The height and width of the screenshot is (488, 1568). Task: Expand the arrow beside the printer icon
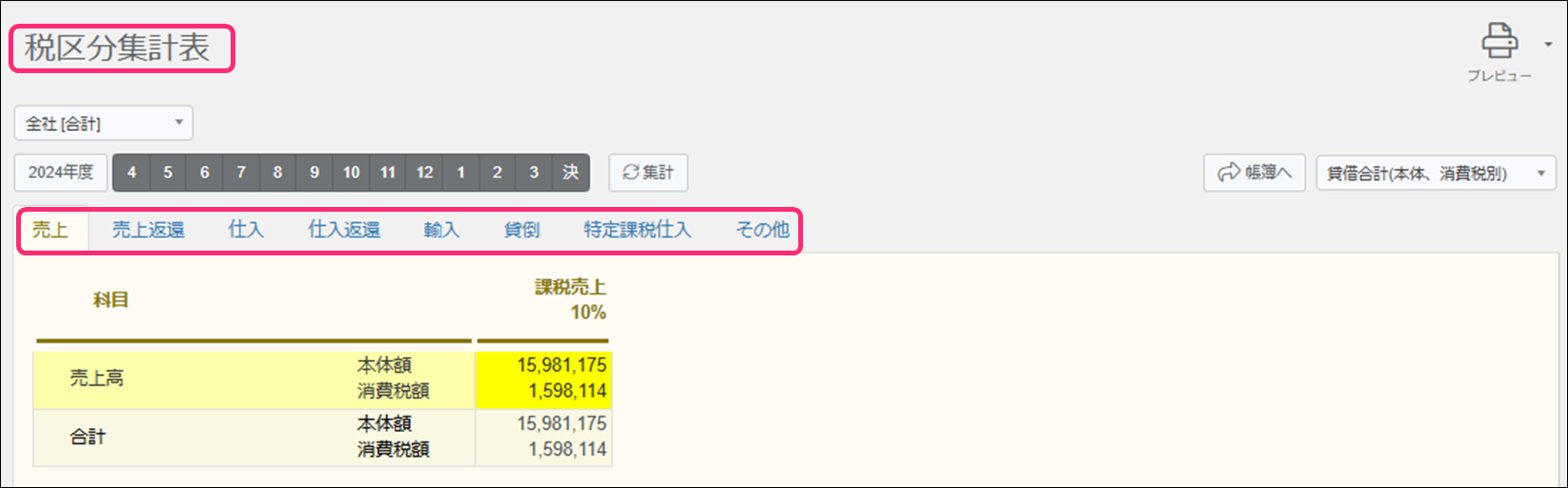(1549, 44)
